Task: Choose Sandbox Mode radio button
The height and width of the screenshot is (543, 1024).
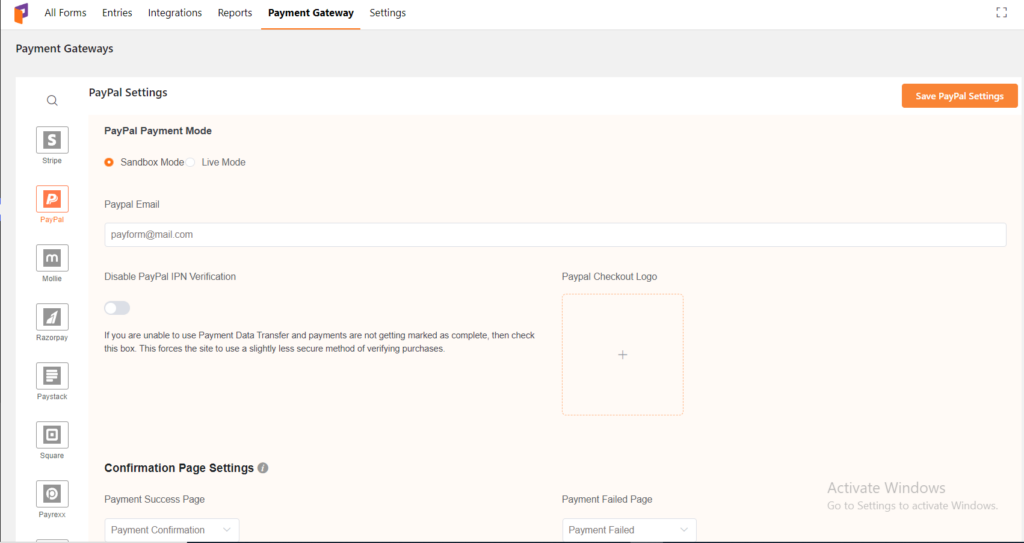Action: [x=109, y=162]
